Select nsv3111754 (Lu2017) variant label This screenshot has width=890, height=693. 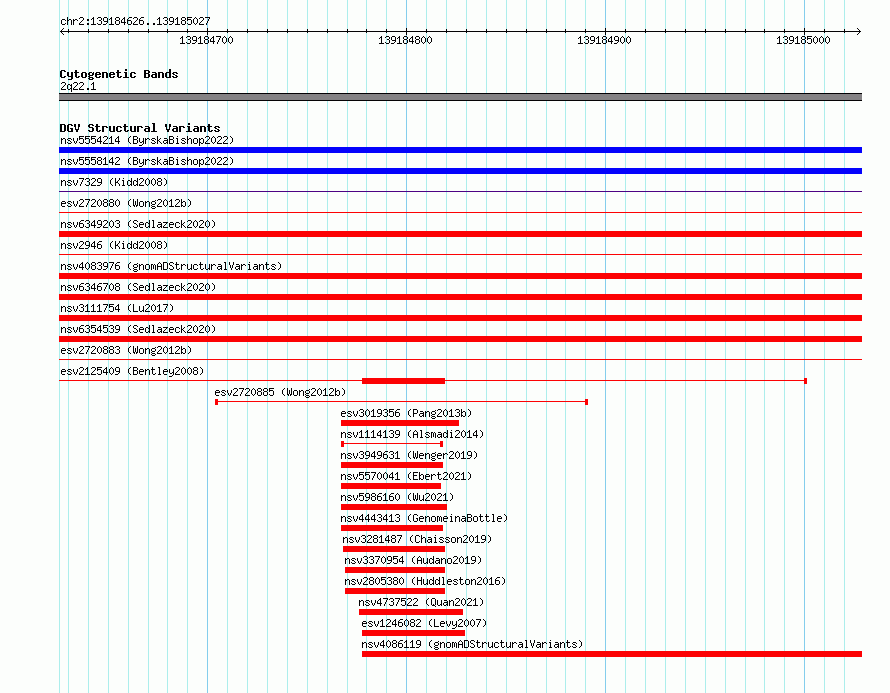click(x=117, y=308)
